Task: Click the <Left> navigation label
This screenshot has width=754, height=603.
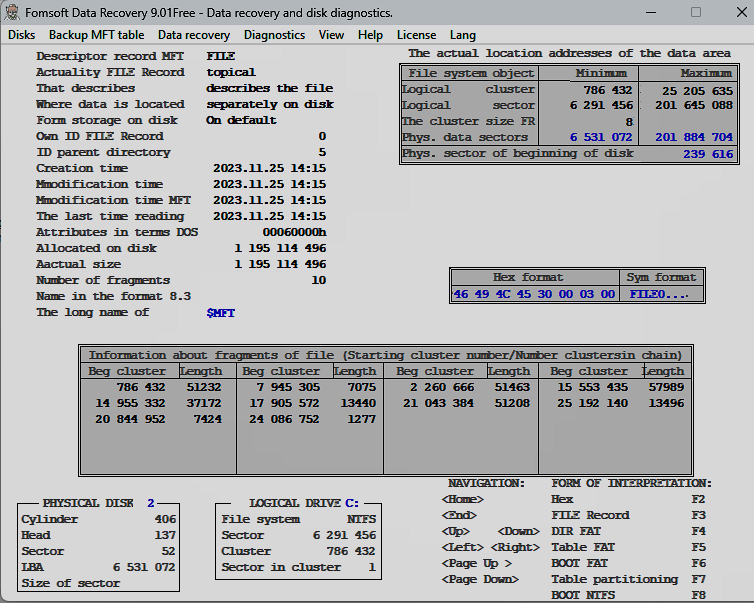Action: 463,547
